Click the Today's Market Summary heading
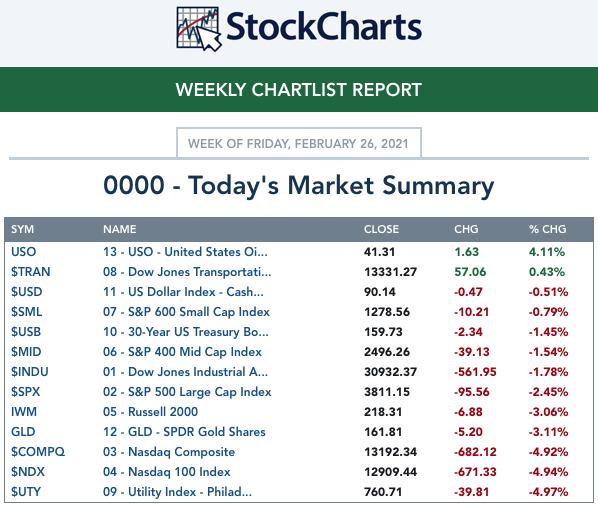Viewport: 598px width, 507px height. pyautogui.click(x=299, y=186)
